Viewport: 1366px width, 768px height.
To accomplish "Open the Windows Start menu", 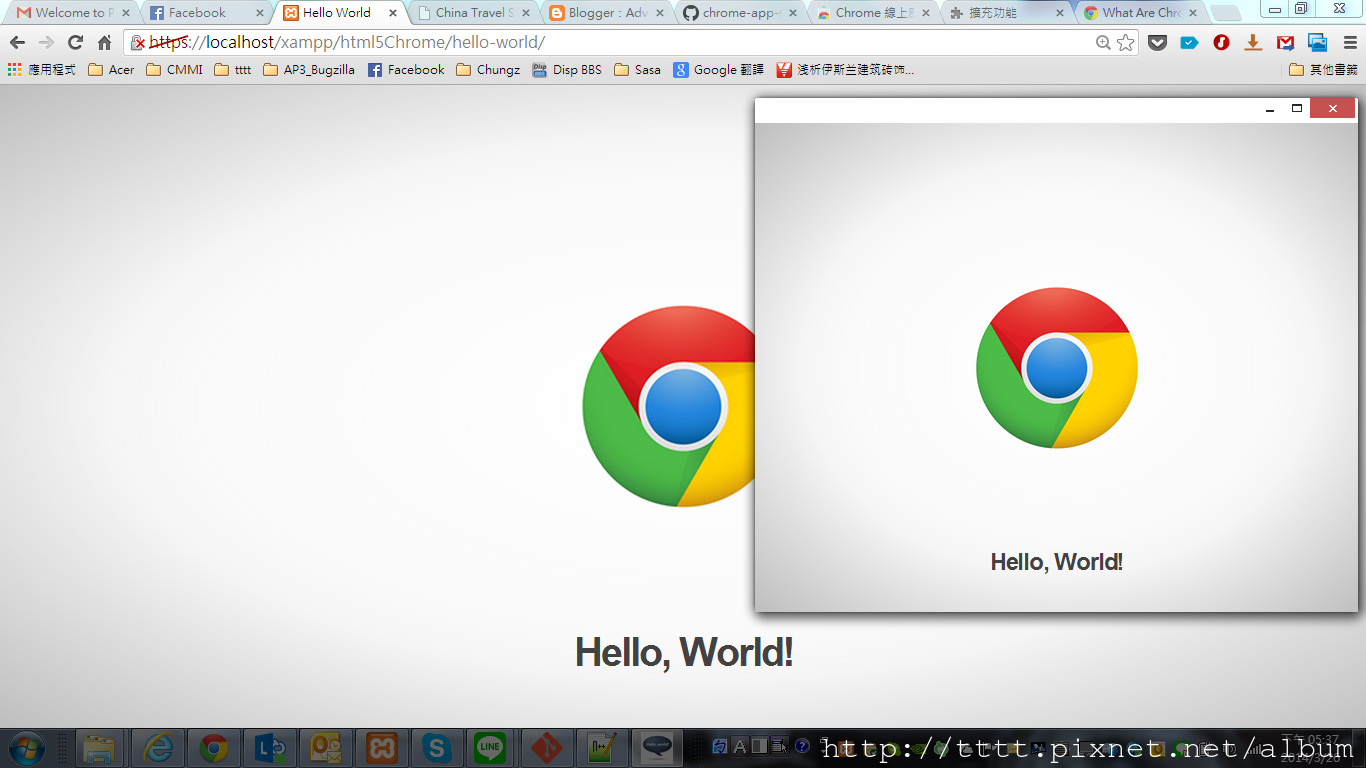I will coord(25,748).
